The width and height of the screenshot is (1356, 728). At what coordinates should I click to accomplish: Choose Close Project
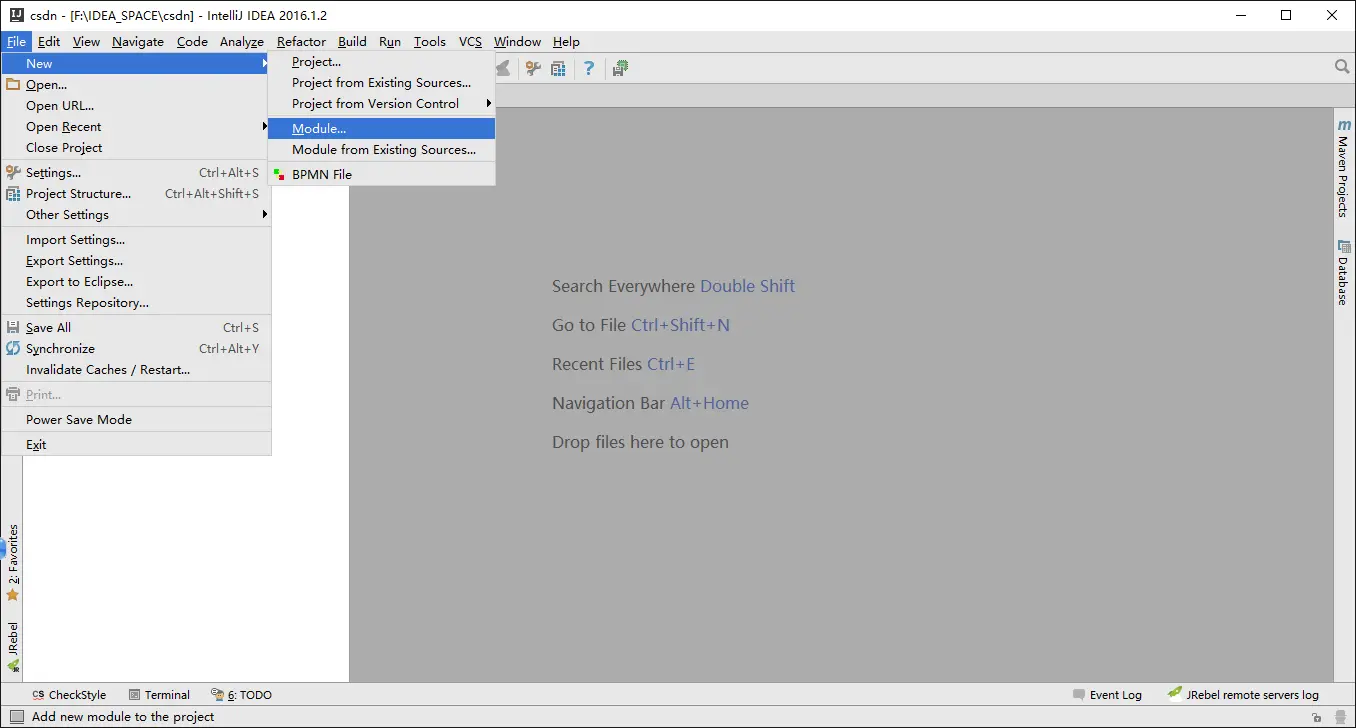click(x=136, y=148)
